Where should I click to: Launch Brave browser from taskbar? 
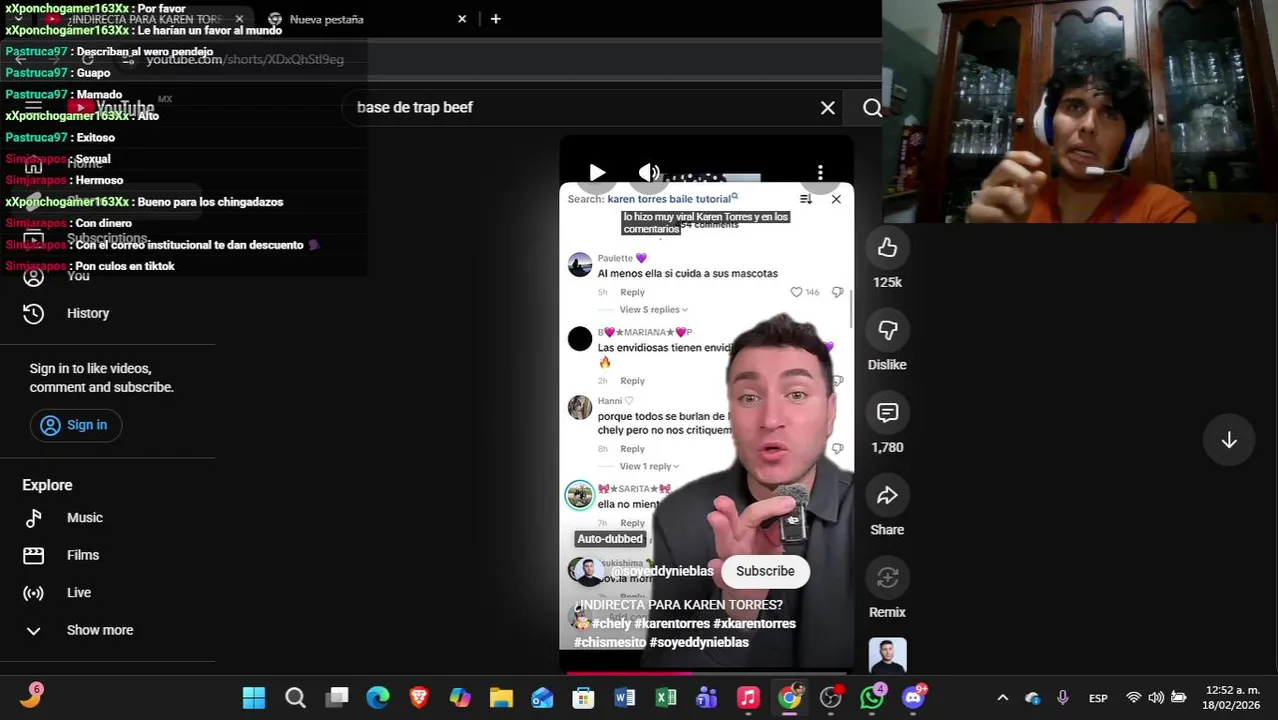click(419, 698)
